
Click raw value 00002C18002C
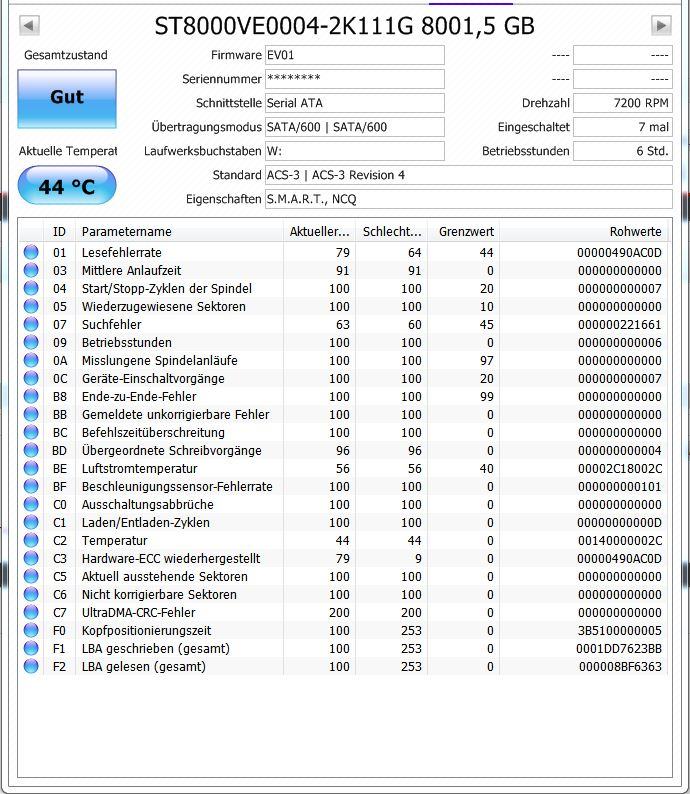[x=620, y=468]
